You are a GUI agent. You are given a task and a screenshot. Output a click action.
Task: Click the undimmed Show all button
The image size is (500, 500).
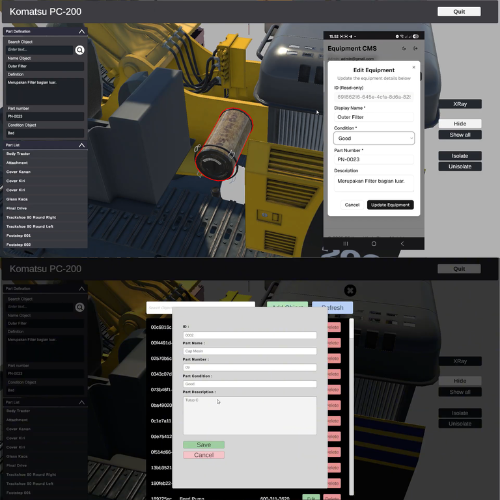point(460,135)
